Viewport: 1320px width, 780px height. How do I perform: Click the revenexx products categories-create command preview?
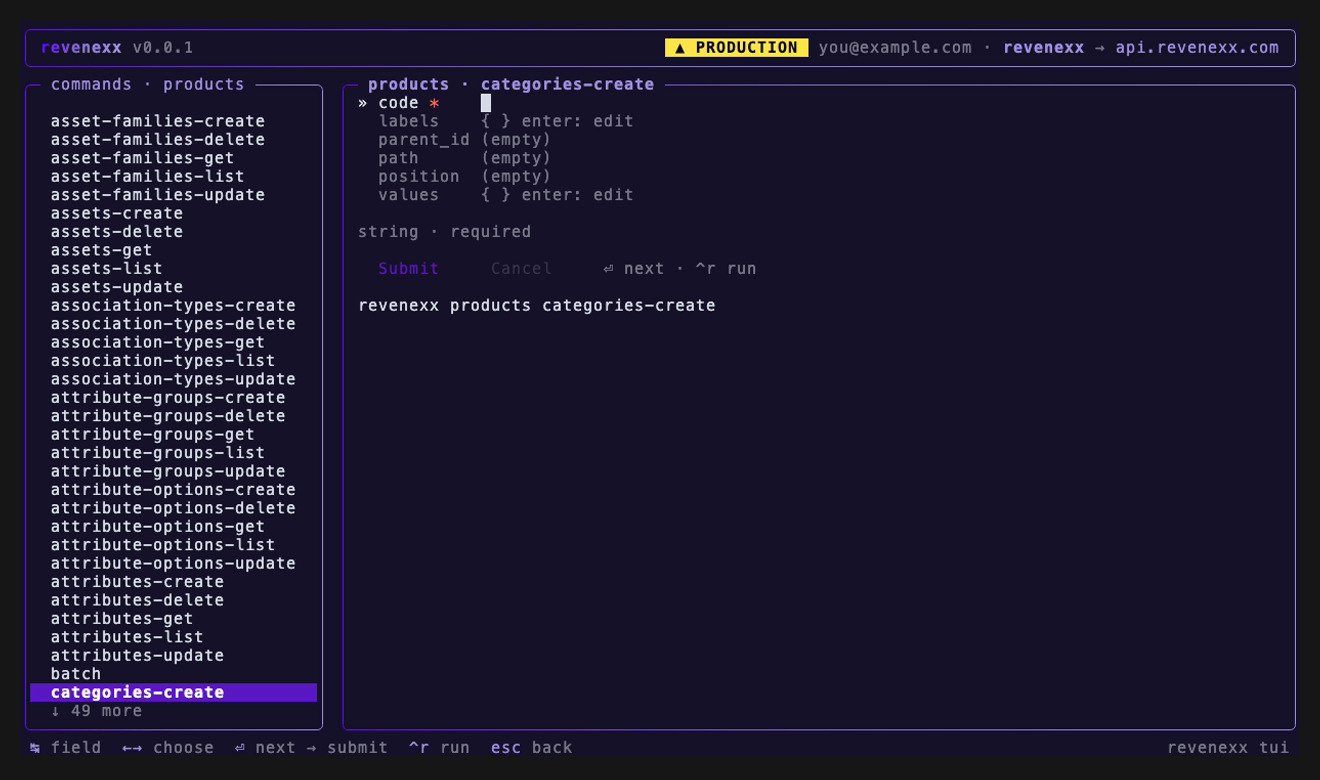click(x=537, y=305)
